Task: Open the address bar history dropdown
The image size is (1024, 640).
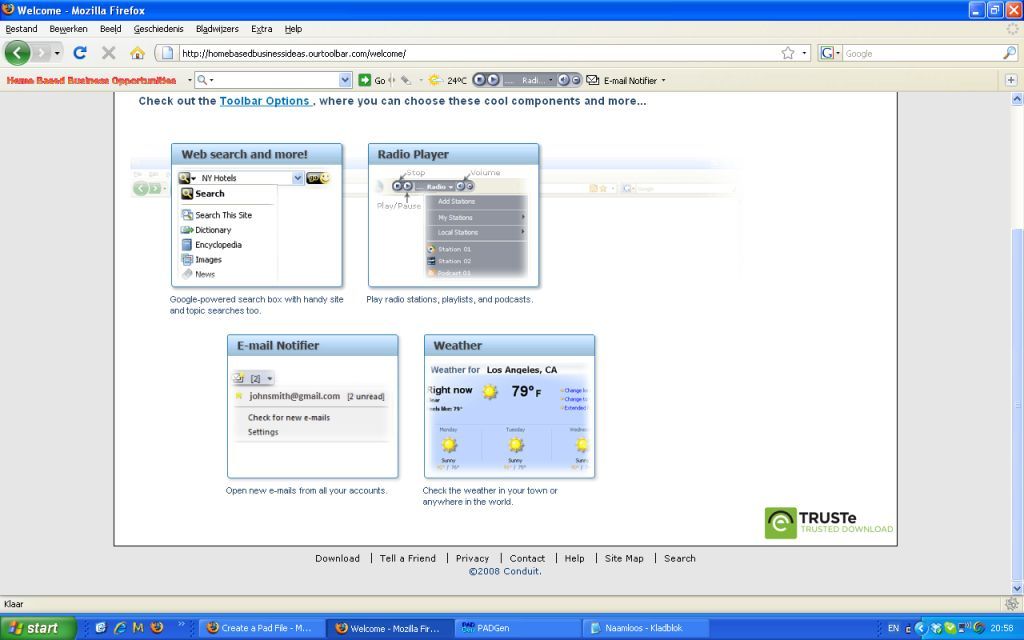Action: click(x=804, y=54)
